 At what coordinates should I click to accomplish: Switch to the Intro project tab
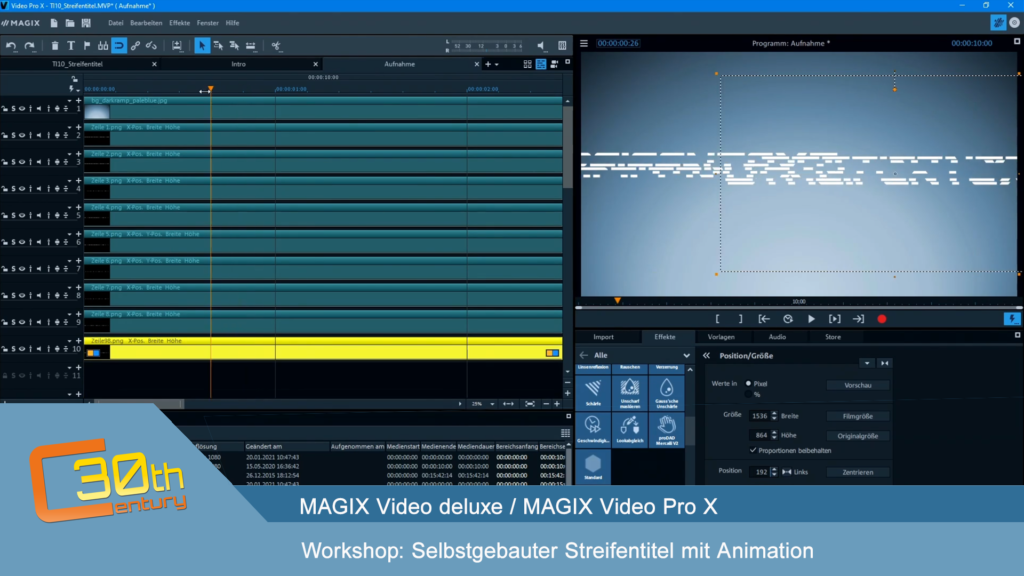pyautogui.click(x=238, y=64)
